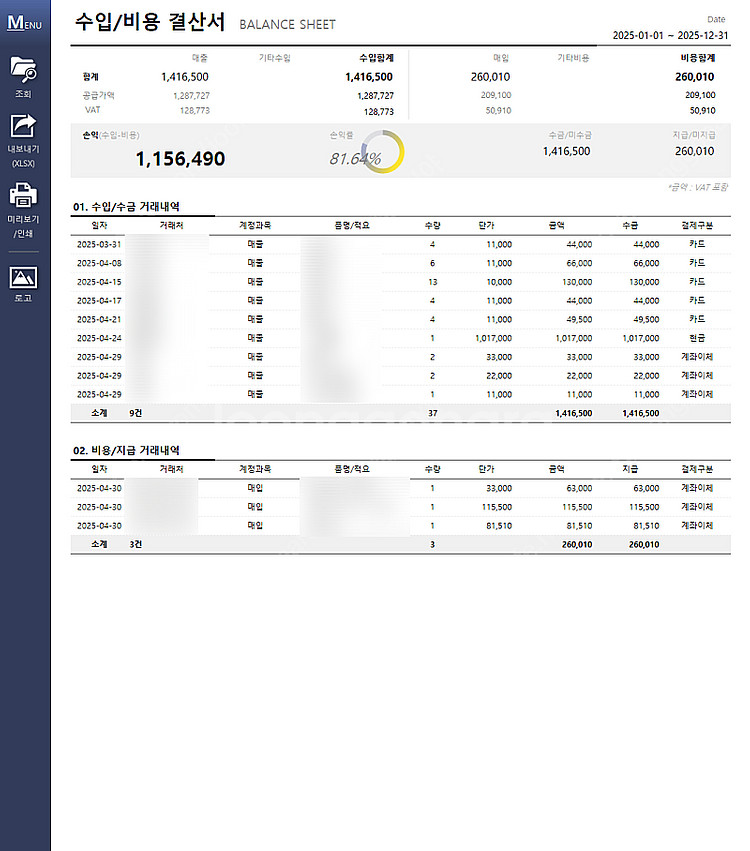
Task: Click the 지급/미지급 value 260,010
Action: 695,151
